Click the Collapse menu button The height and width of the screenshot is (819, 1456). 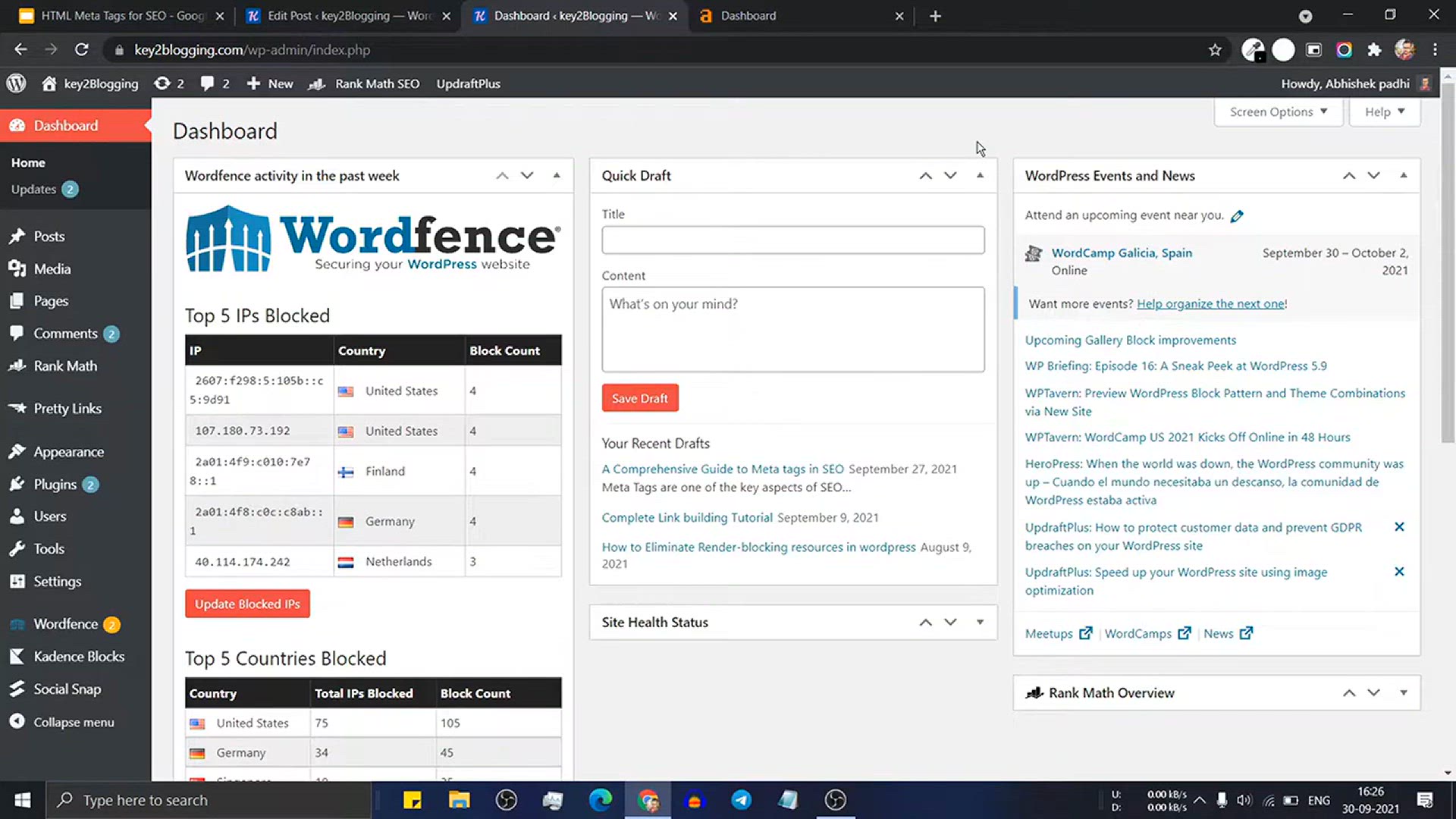coord(62,722)
